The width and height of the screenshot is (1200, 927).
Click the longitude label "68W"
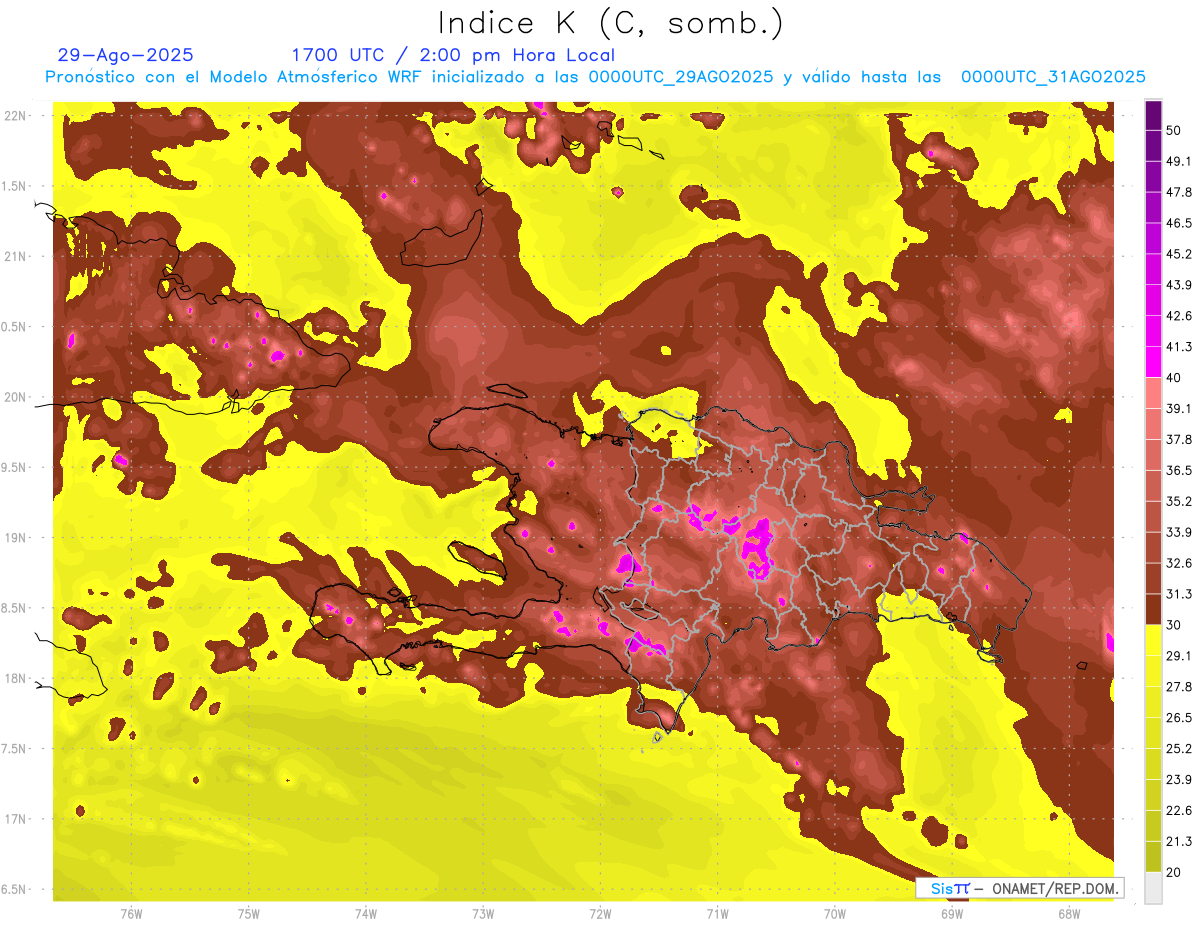[1069, 913]
